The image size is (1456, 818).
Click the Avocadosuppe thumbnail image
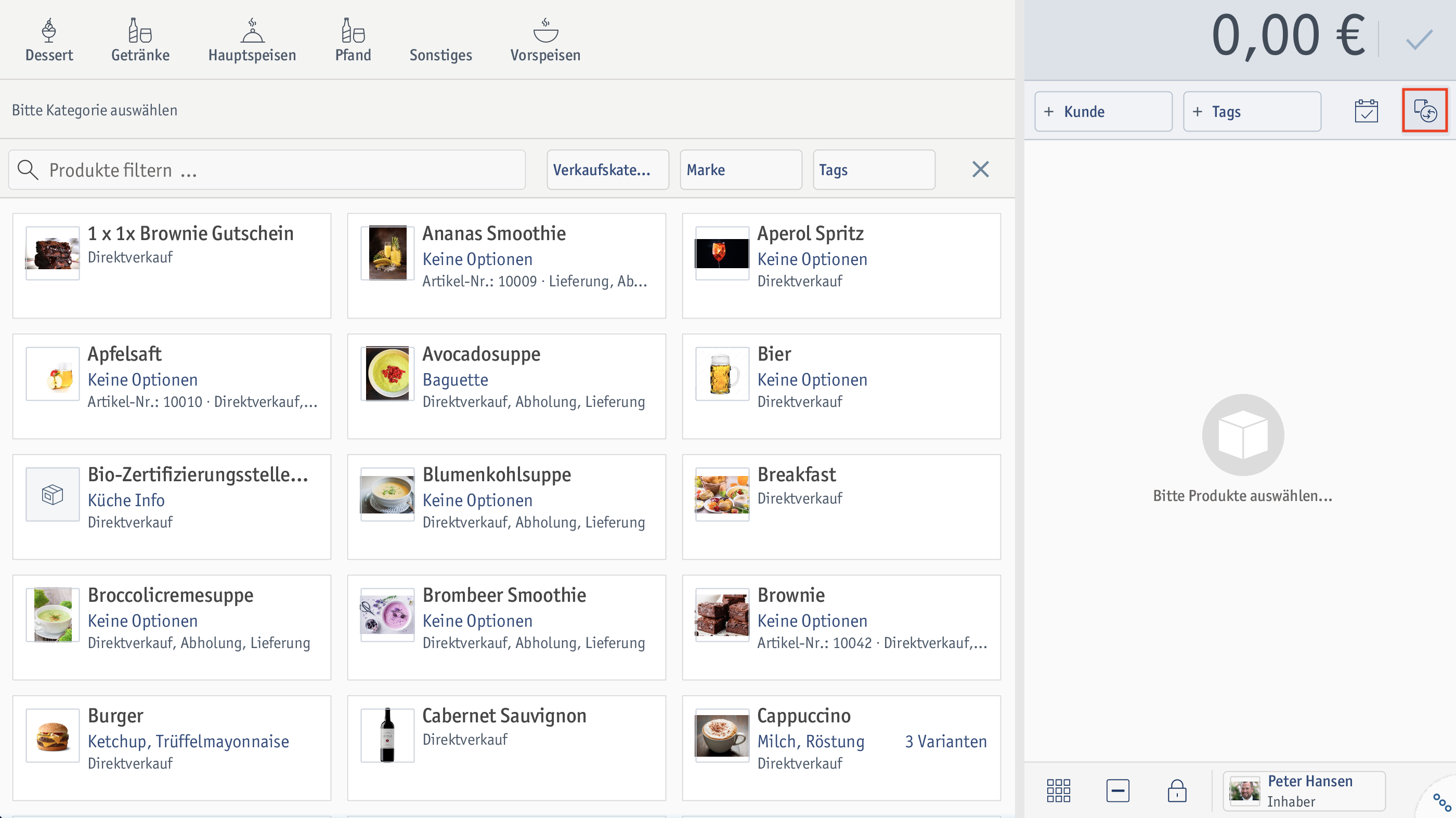[x=387, y=374]
